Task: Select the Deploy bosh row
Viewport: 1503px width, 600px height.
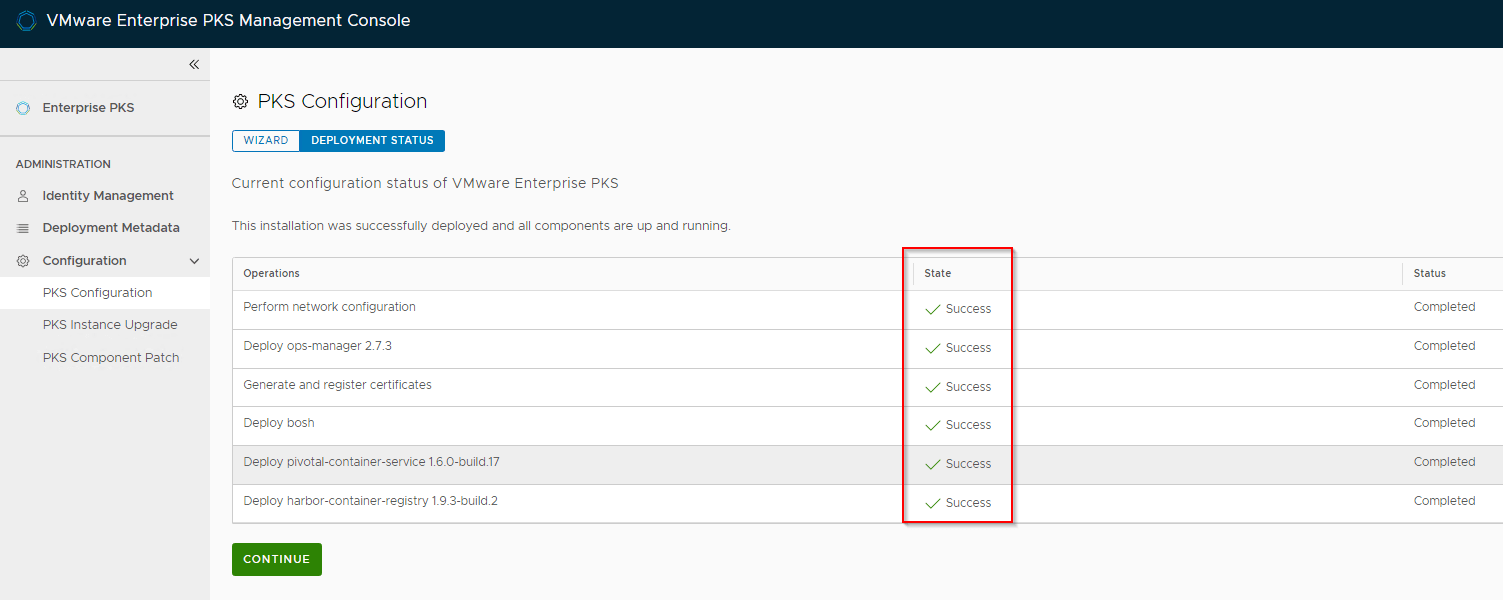Action: point(868,425)
